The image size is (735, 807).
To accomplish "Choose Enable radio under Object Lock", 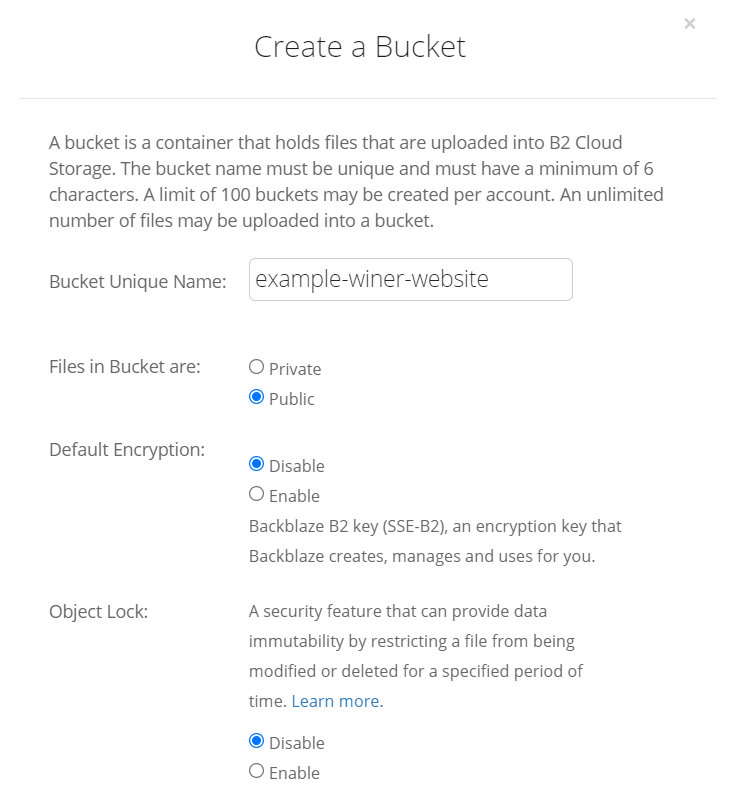I will pos(256,771).
